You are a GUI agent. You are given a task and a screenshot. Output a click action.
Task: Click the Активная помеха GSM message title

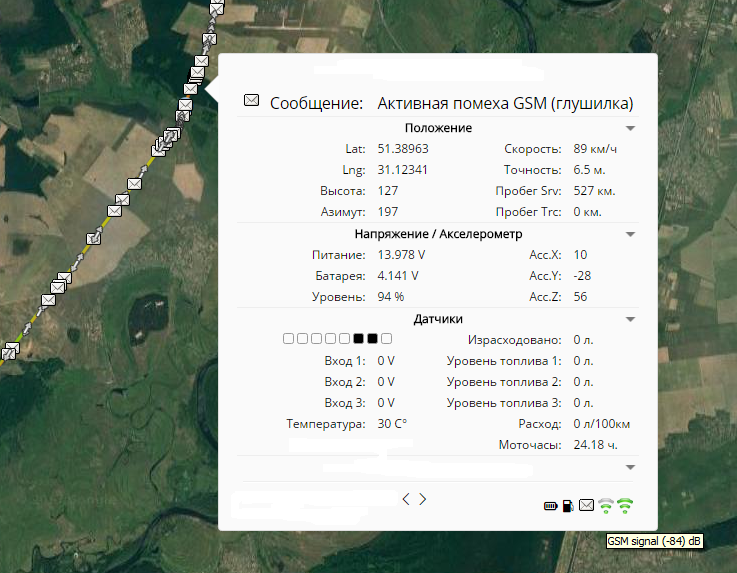505,103
